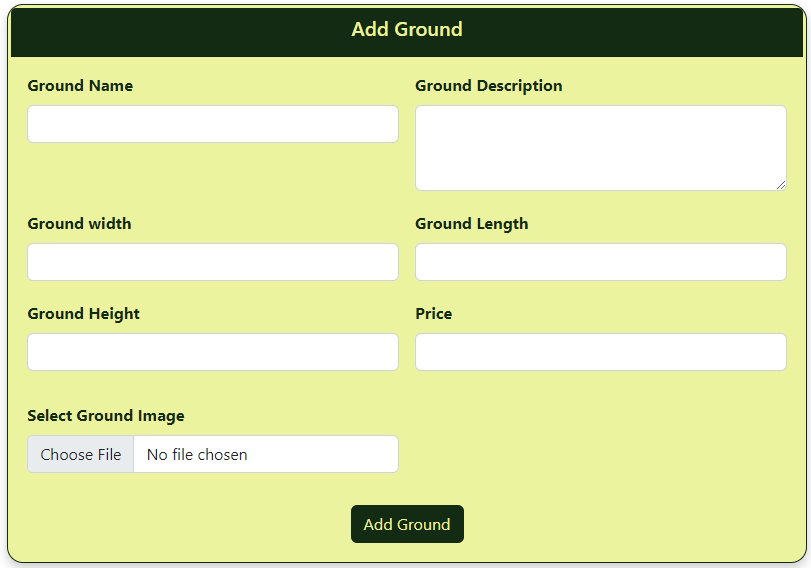Screen dimensions: 811x568
Task: Click into the Ground Length field
Action: pos(600,262)
